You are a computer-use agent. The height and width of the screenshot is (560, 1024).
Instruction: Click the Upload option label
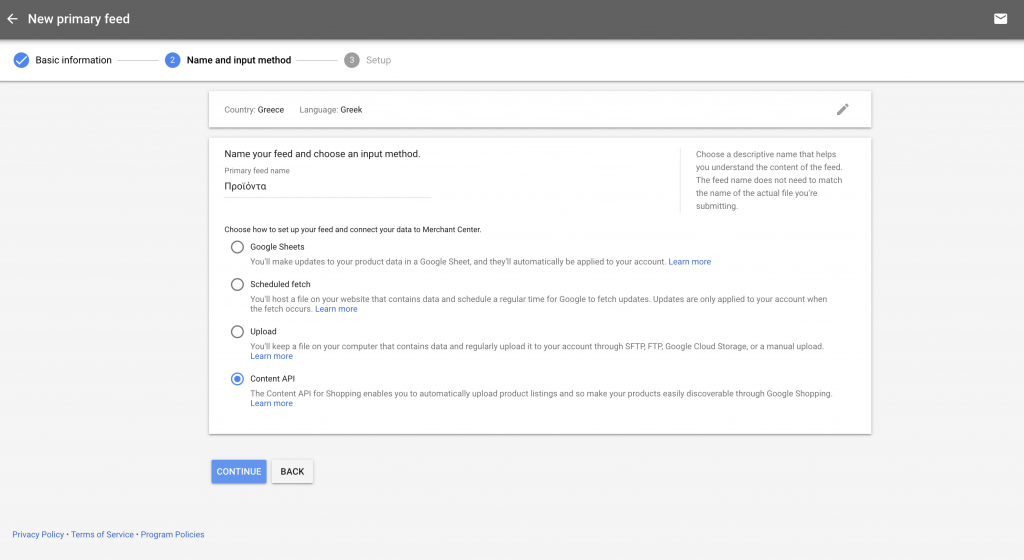[x=263, y=332]
